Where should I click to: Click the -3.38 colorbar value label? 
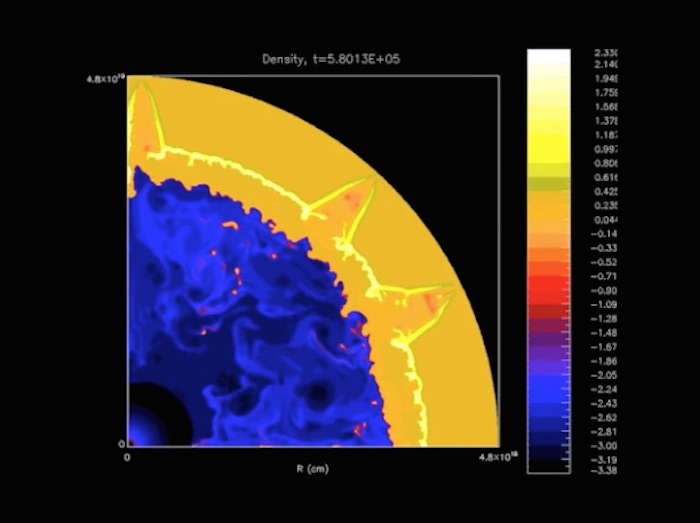[x=605, y=468]
